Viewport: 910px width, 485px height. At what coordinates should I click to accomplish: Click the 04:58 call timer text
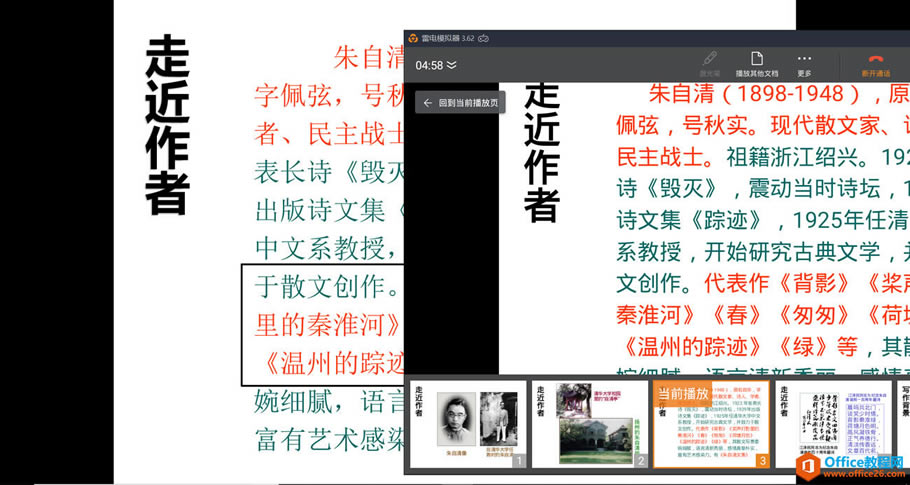[429, 65]
